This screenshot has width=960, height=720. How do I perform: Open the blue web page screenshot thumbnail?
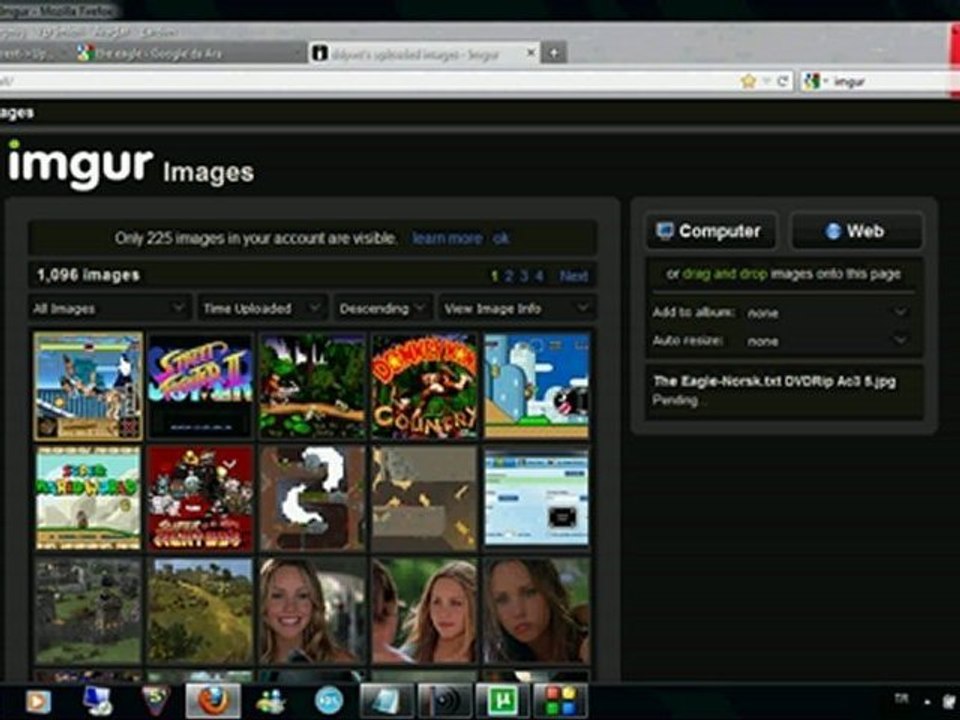click(537, 498)
